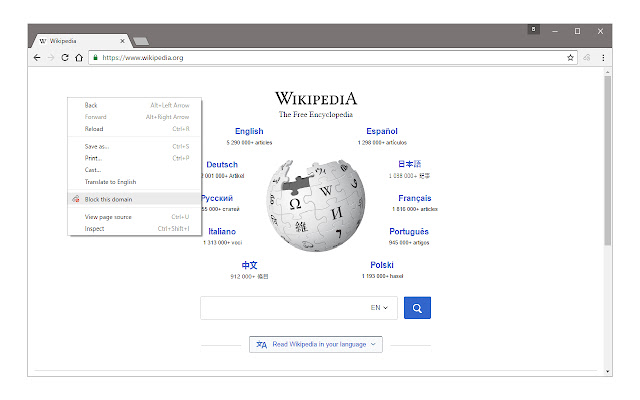640x400 pixels.
Task: Bookmark the page with the star icon
Action: [x=570, y=58]
